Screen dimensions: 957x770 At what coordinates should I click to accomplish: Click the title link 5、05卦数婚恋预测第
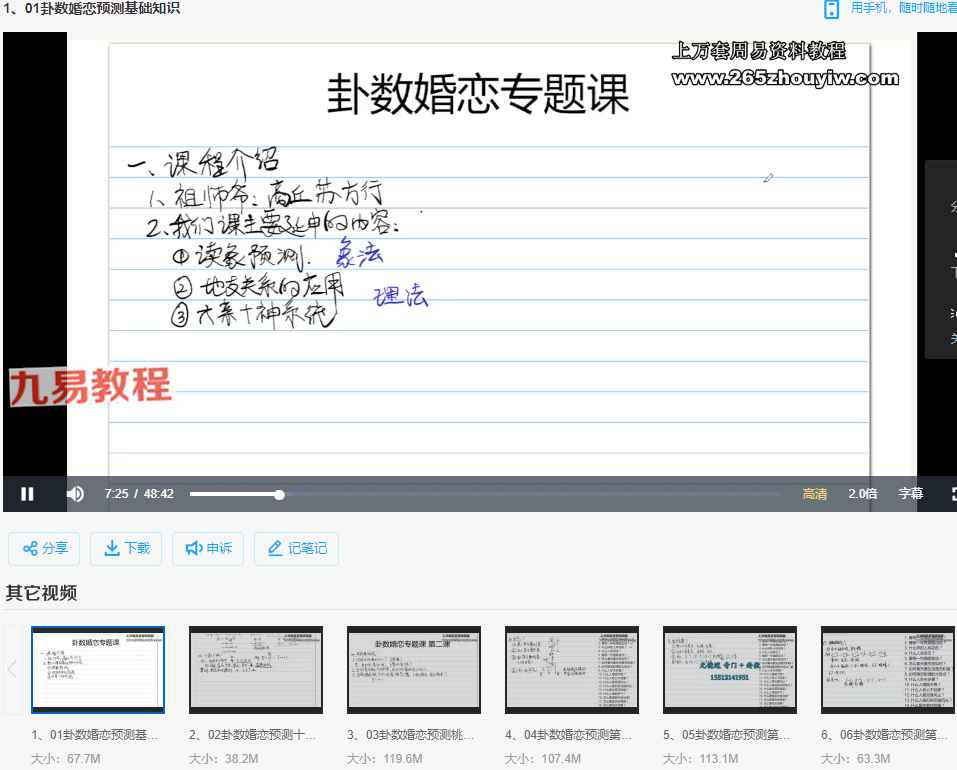coord(726,735)
